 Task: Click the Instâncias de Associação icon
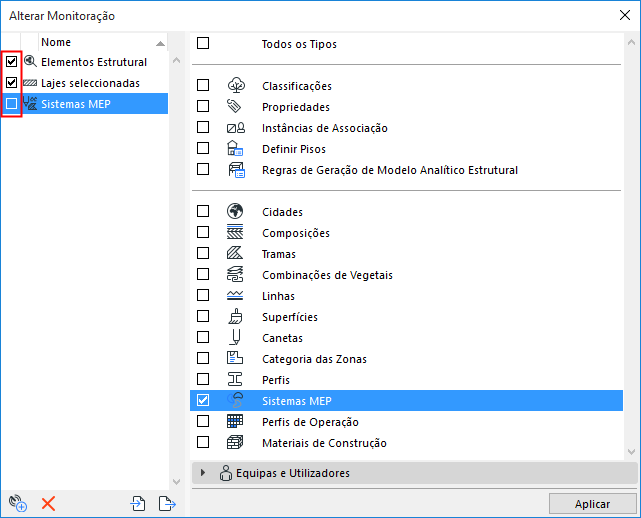236,128
